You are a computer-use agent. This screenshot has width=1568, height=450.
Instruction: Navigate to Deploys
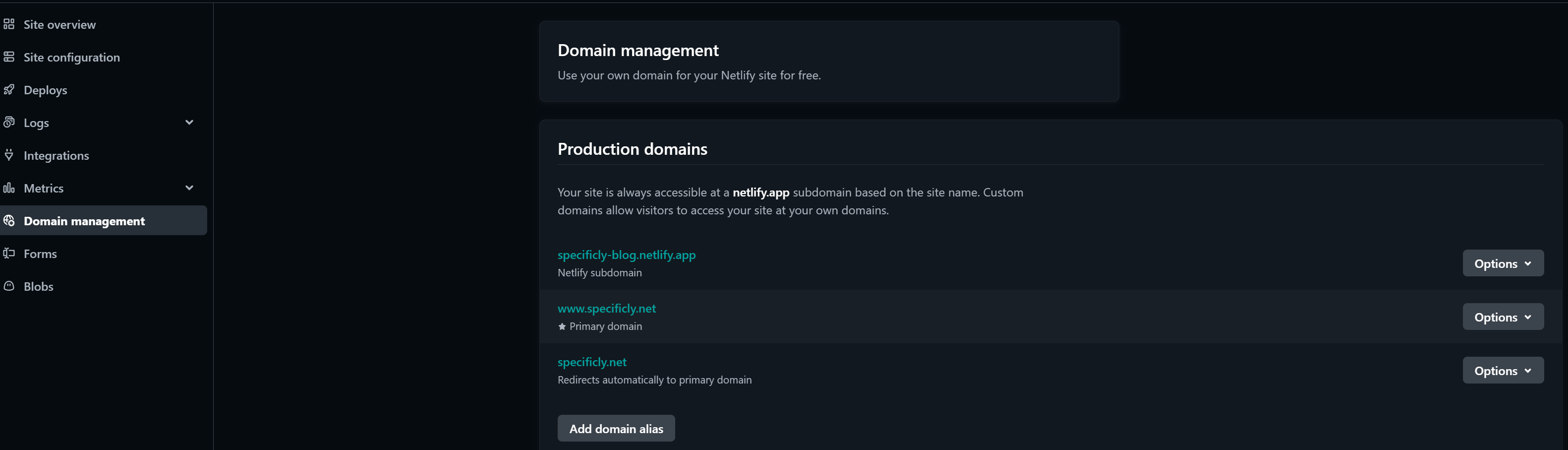click(x=46, y=90)
